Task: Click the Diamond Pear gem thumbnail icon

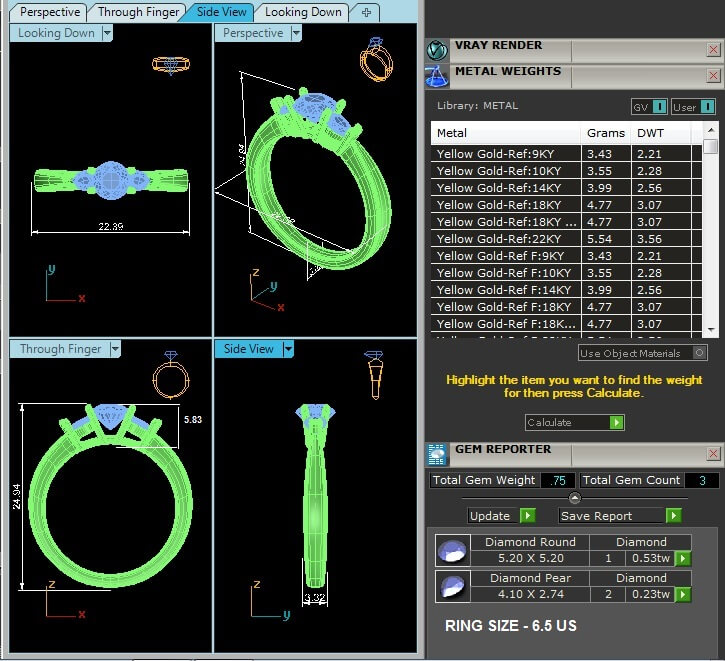Action: [x=453, y=587]
